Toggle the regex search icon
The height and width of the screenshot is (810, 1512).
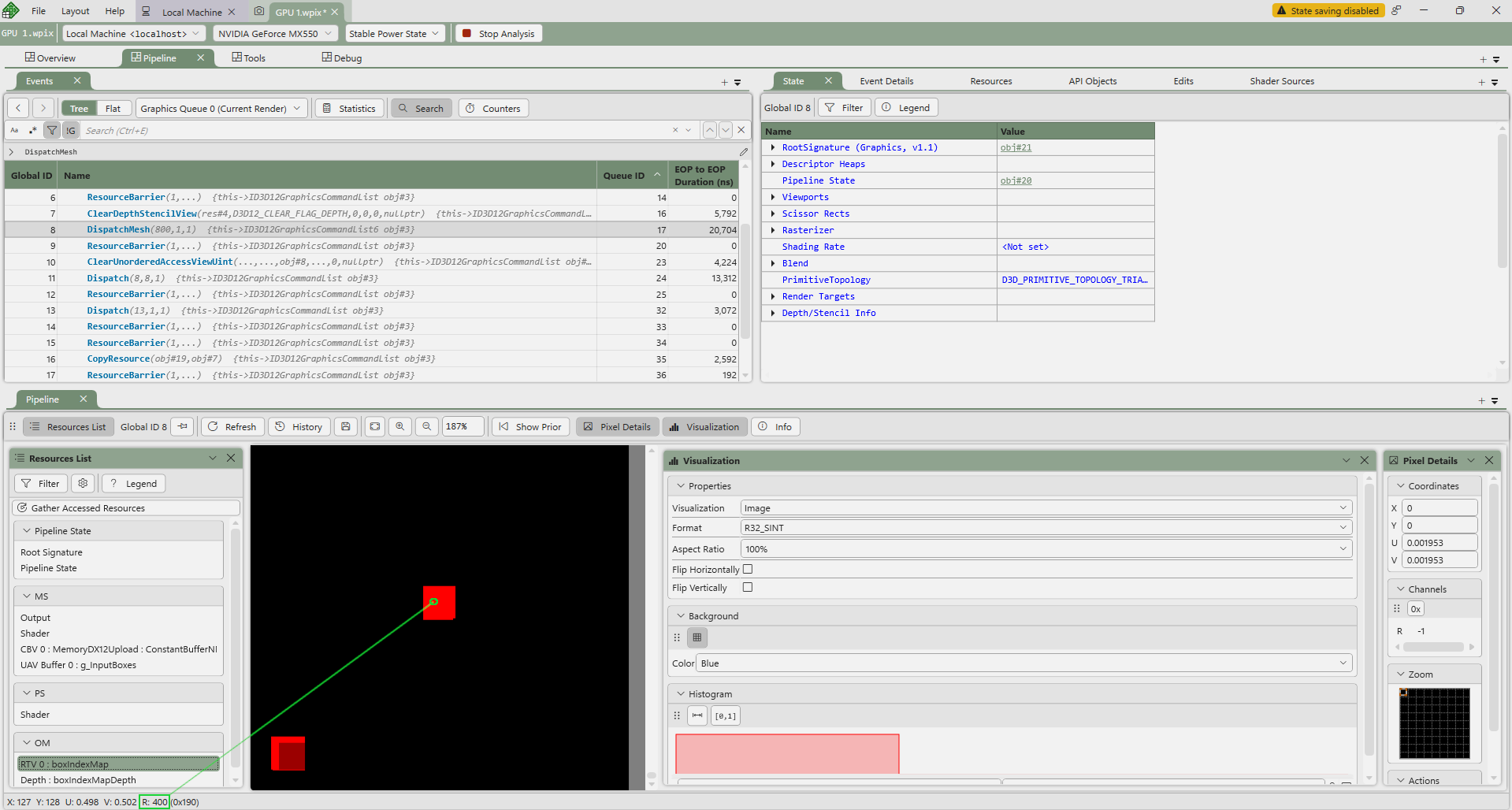(x=32, y=130)
